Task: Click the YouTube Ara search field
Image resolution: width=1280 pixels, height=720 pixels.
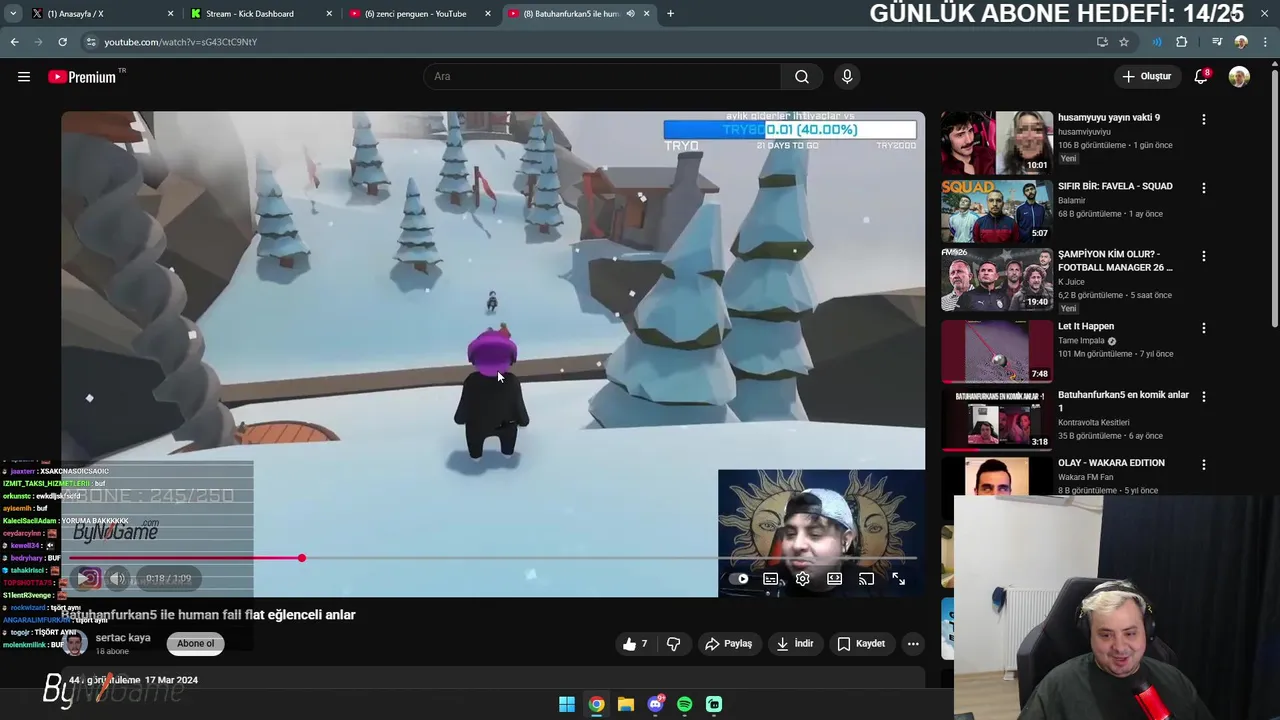Action: click(x=602, y=77)
